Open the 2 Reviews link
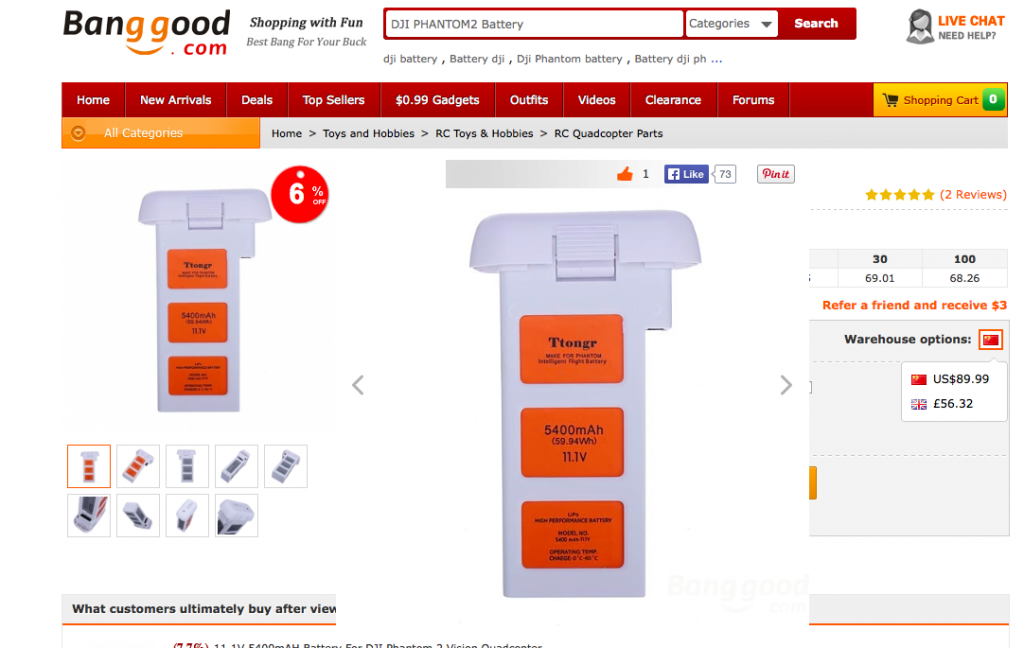Screen dimensions: 1024x648 click(x=973, y=195)
